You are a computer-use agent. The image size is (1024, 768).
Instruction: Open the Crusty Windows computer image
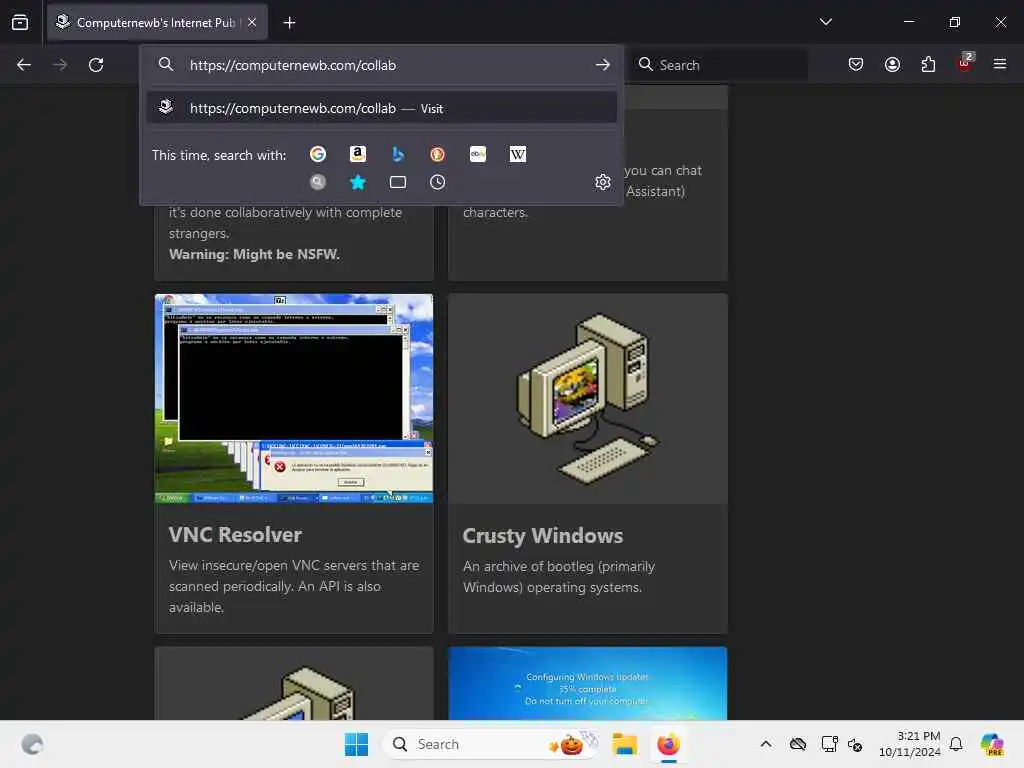(588, 398)
